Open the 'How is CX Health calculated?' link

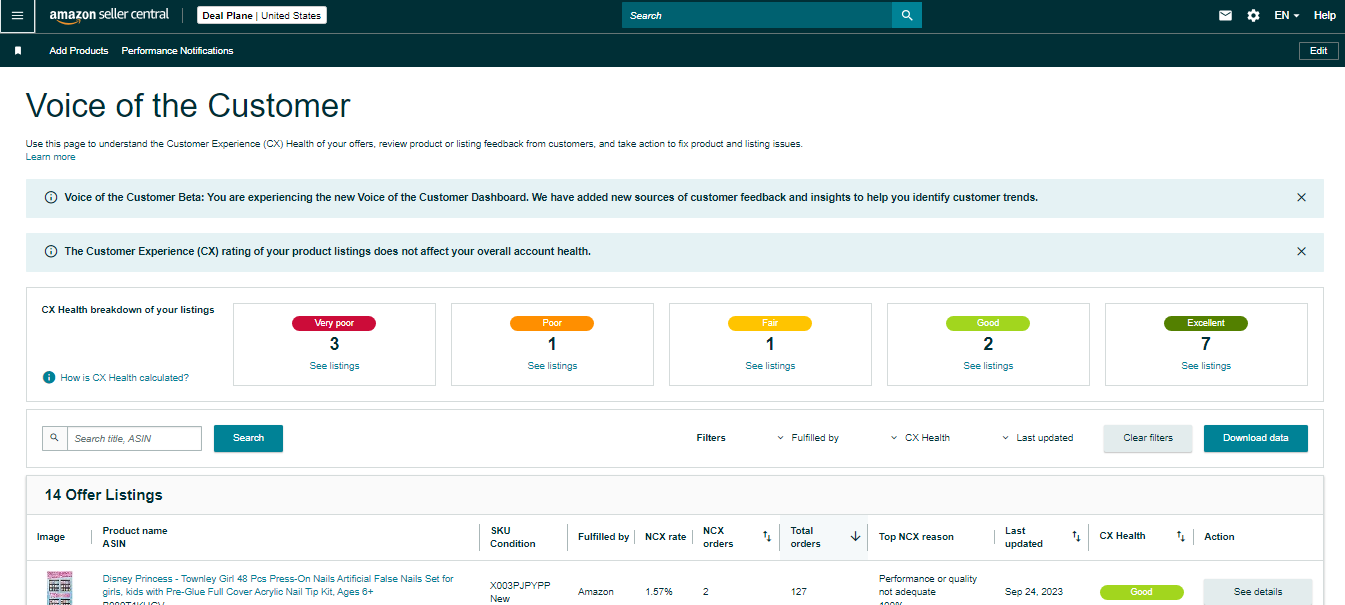click(124, 378)
